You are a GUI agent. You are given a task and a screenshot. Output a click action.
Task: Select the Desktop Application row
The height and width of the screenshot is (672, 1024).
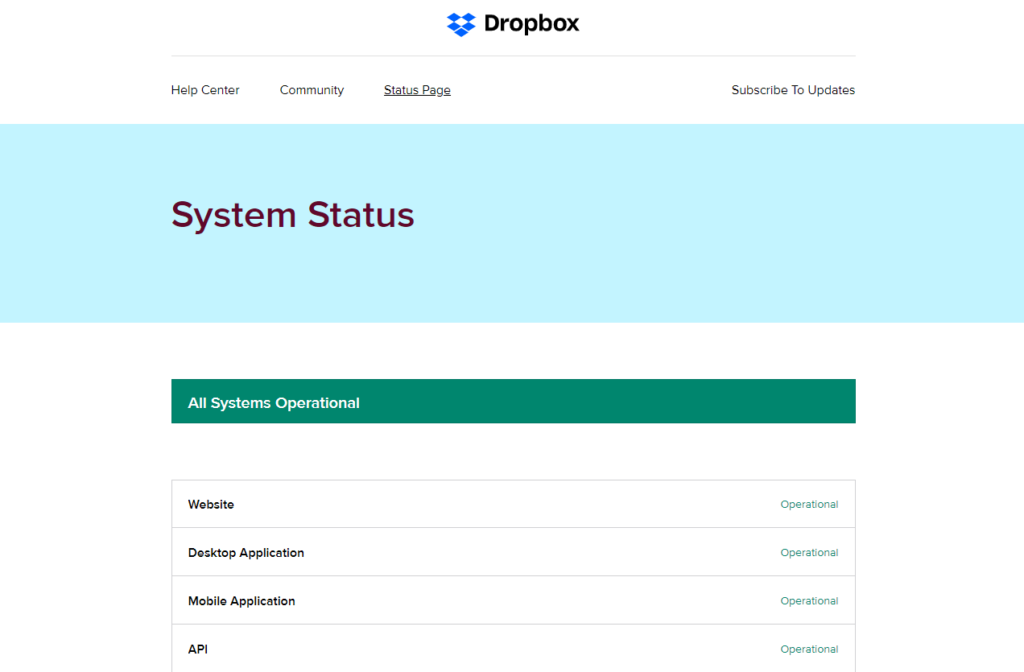click(x=513, y=552)
